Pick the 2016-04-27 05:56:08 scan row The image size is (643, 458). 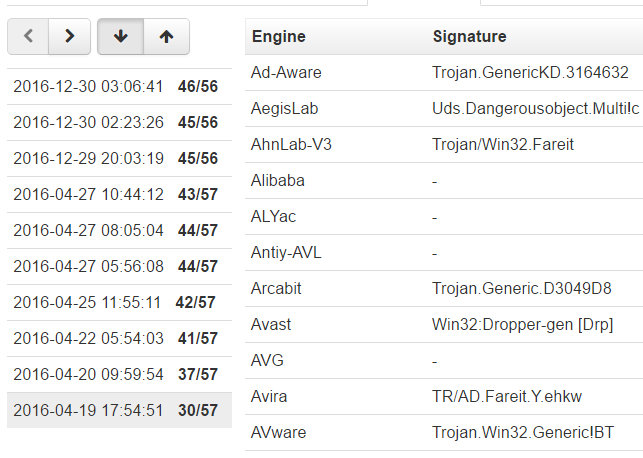(x=119, y=267)
